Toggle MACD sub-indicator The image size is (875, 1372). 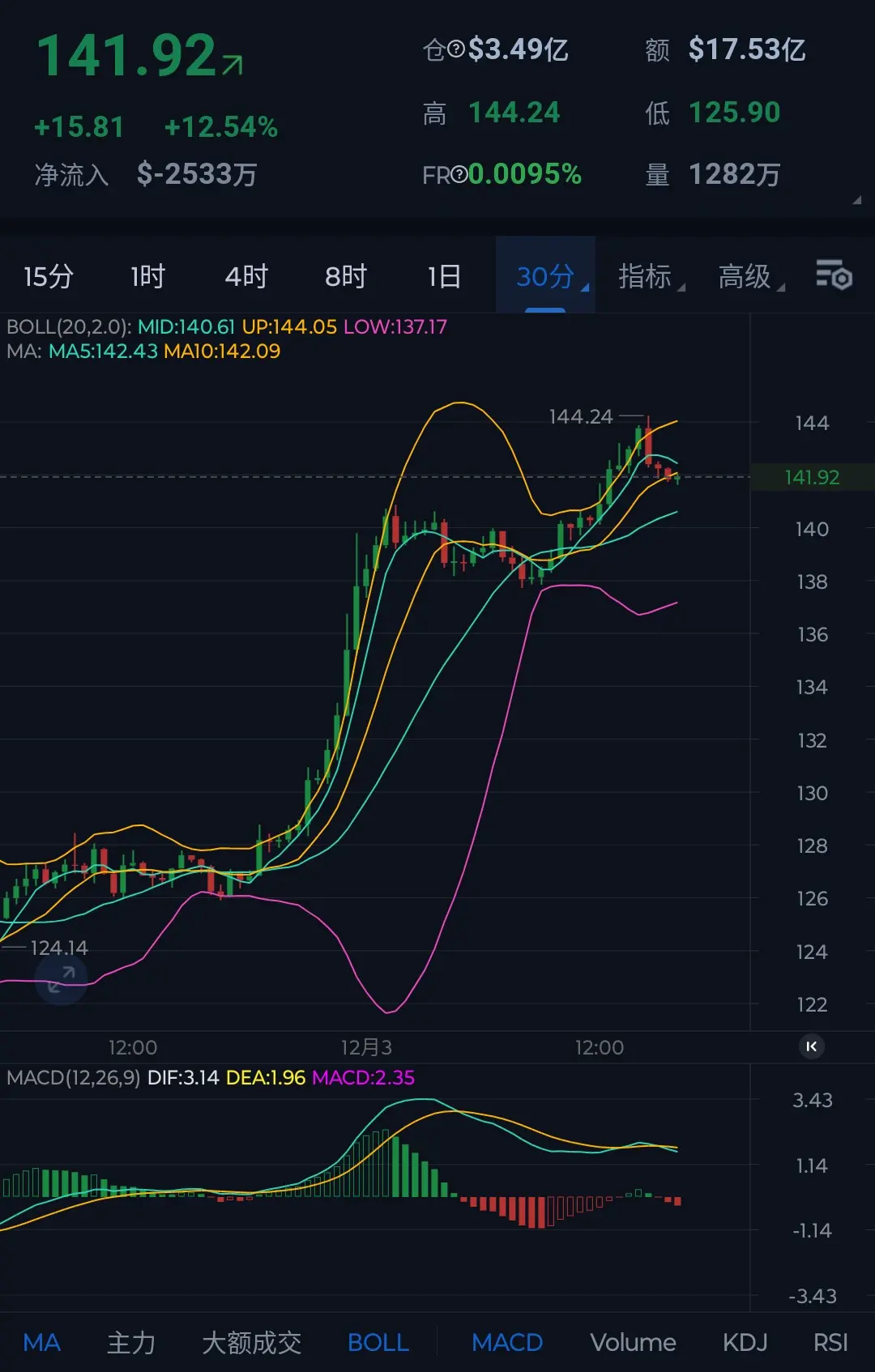click(507, 1342)
